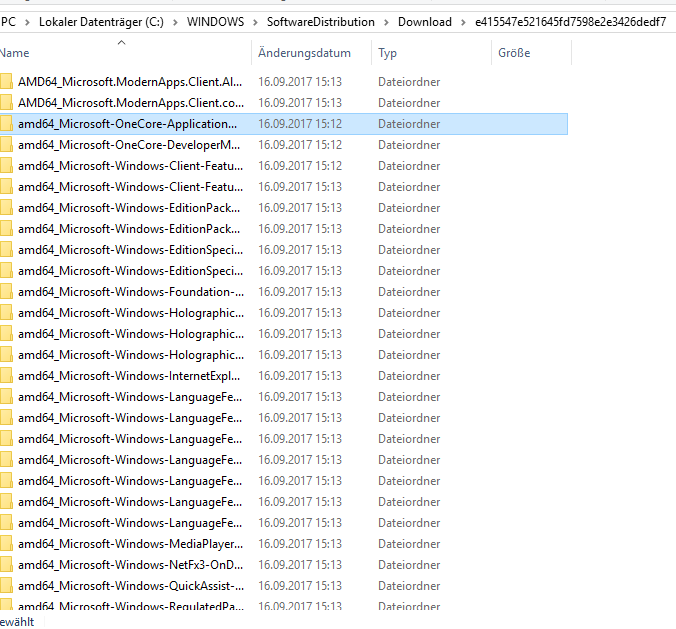Open dropdown chevron after Download breadcrumb

463,22
